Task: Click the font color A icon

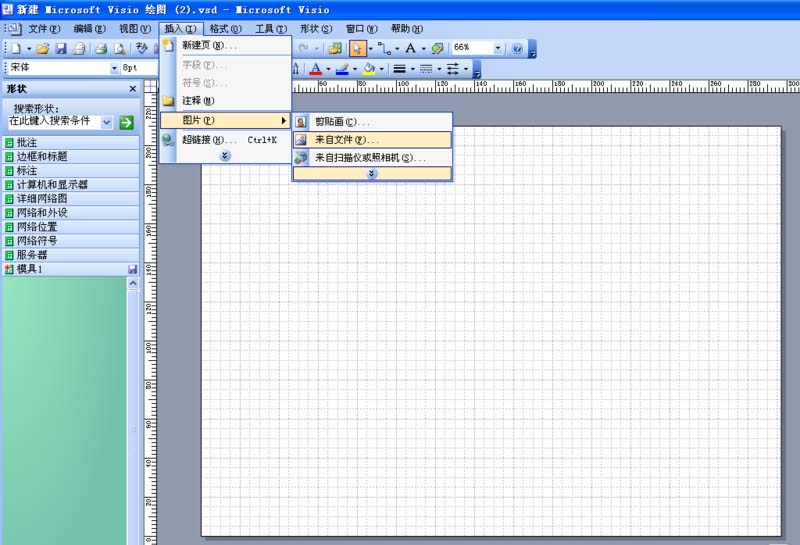Action: click(x=316, y=69)
